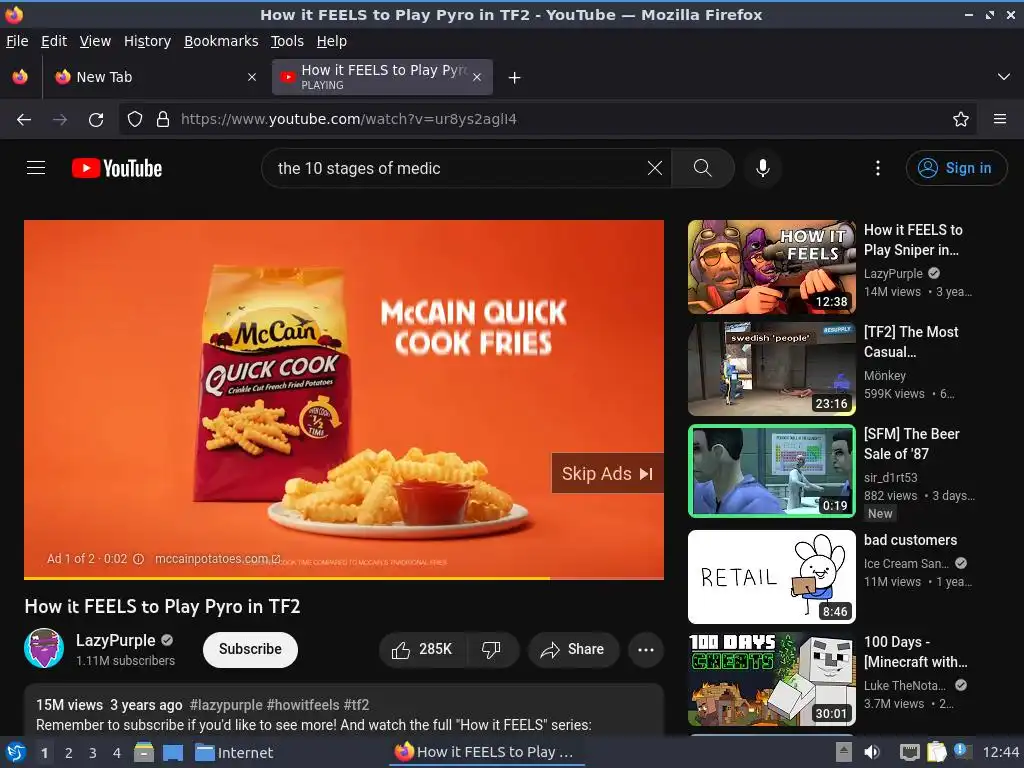Image resolution: width=1024 pixels, height=768 pixels.
Task: Open the Tools menu
Action: tap(287, 41)
